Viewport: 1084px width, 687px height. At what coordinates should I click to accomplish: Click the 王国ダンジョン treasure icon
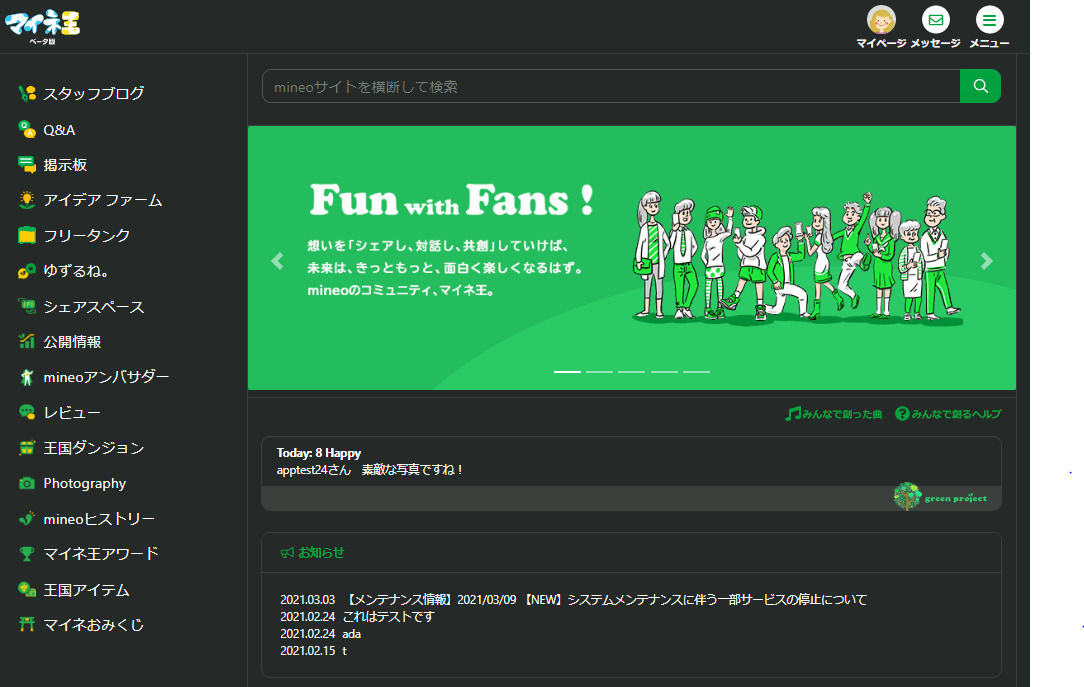pyautogui.click(x=27, y=448)
